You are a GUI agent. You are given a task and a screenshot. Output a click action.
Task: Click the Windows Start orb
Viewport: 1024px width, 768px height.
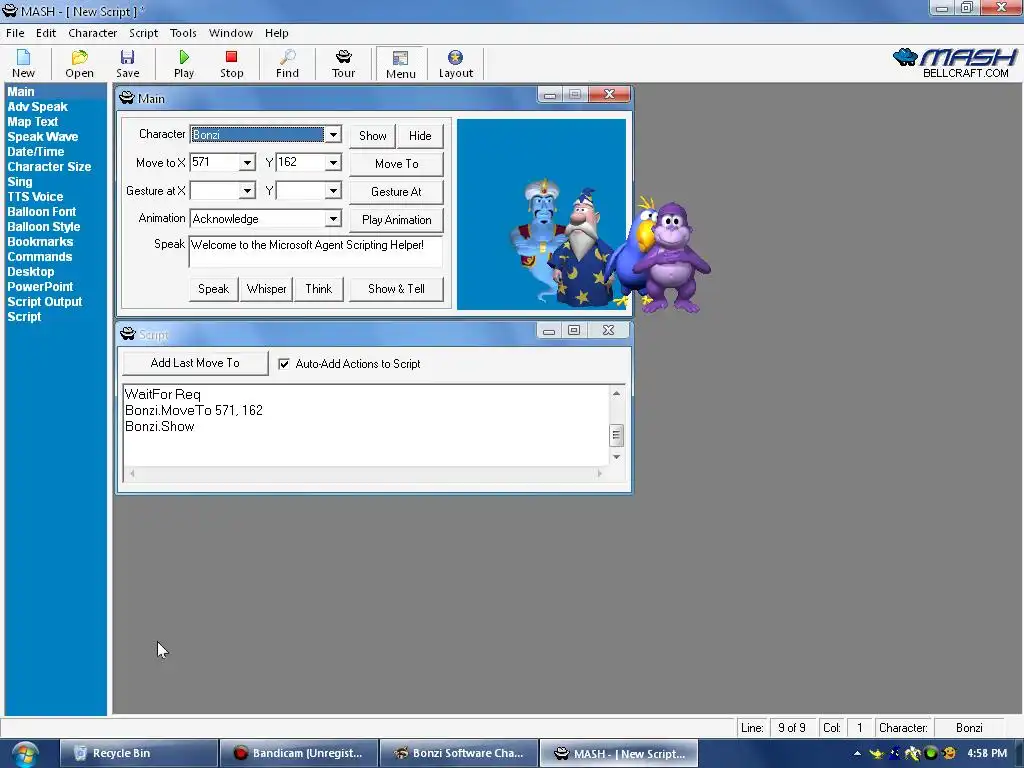25,754
